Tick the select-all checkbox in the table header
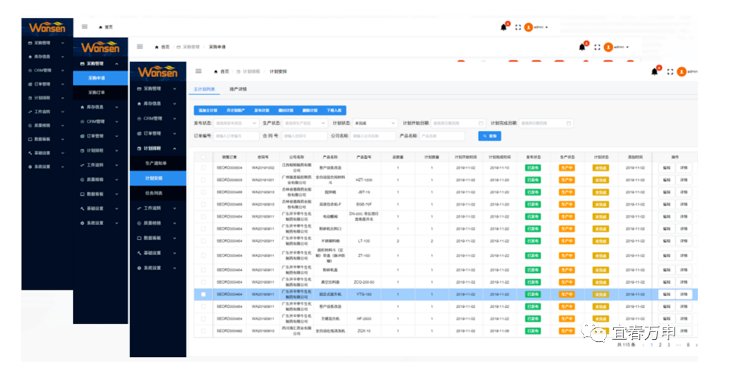Viewport: 729px width, 369px height. click(x=203, y=157)
